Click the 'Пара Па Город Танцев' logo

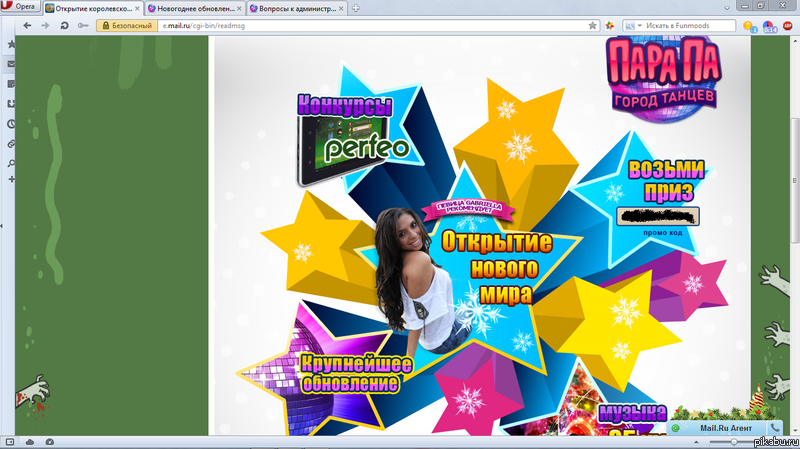coord(663,79)
